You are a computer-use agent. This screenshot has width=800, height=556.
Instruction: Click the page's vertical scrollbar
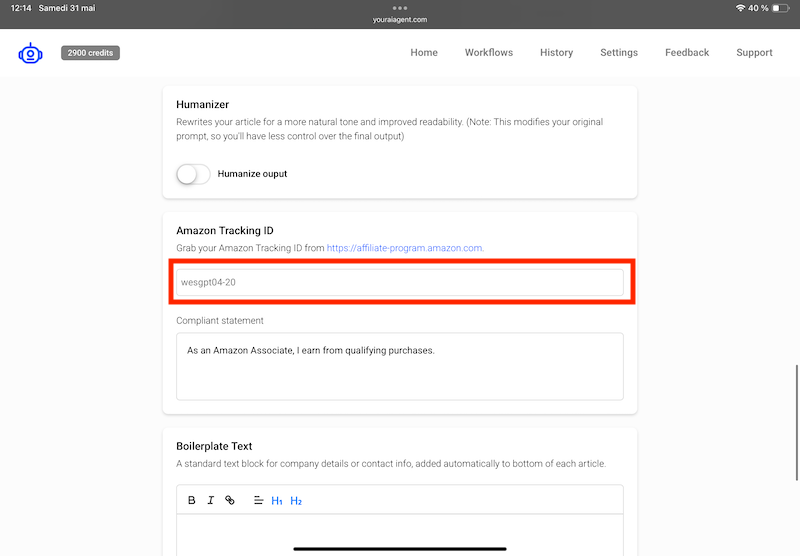[x=796, y=422]
